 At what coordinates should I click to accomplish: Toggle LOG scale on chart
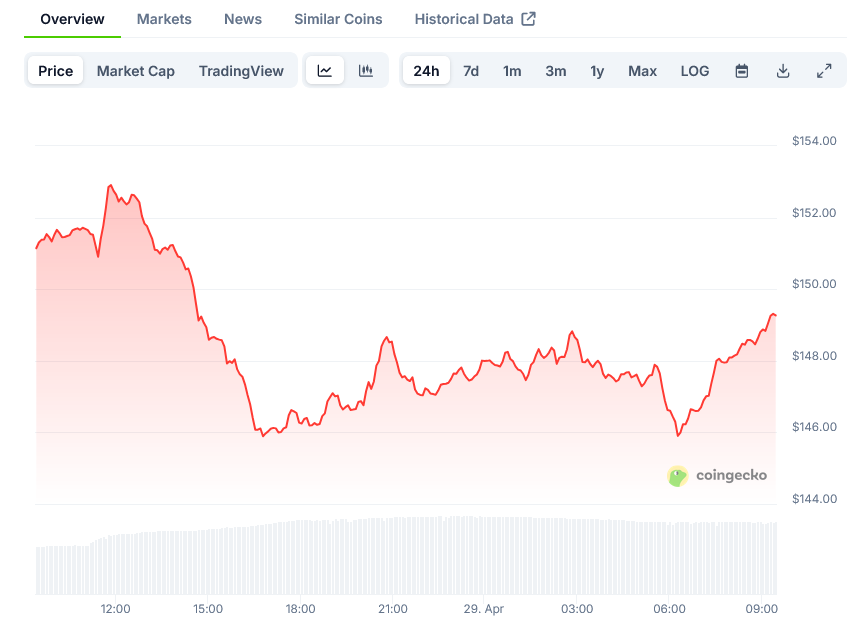coord(695,71)
